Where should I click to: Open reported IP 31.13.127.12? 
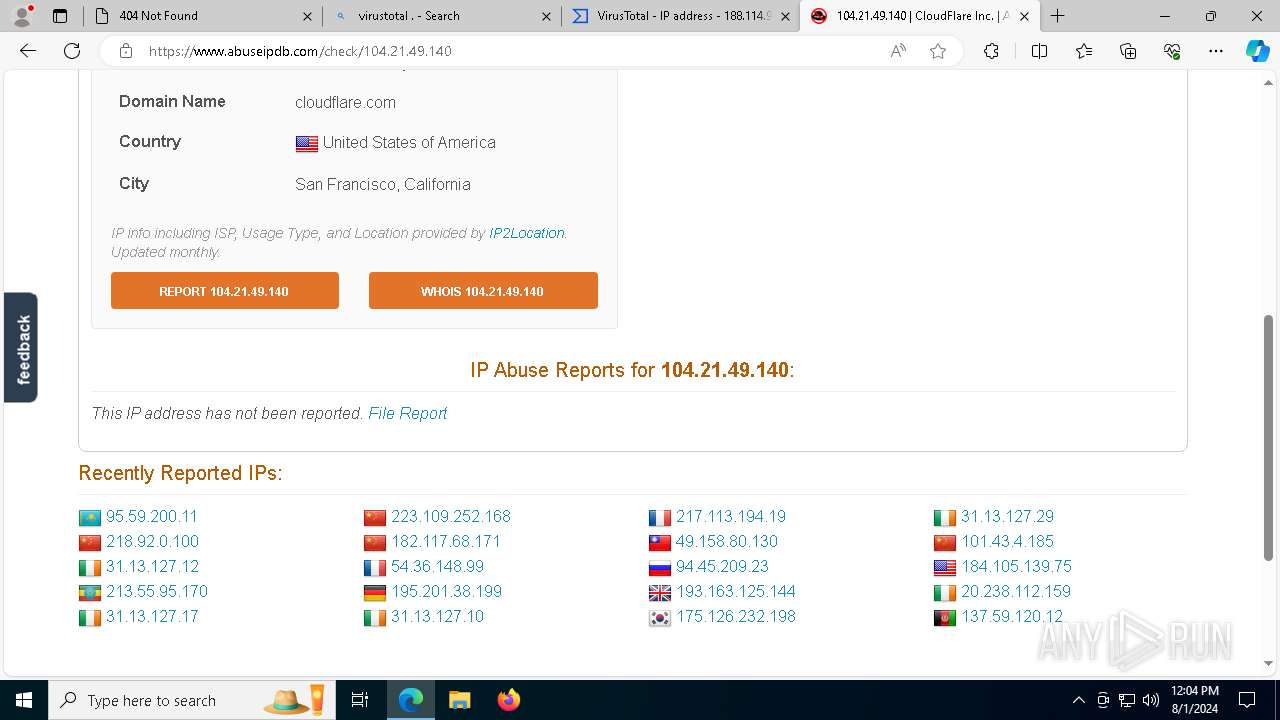click(x=152, y=567)
